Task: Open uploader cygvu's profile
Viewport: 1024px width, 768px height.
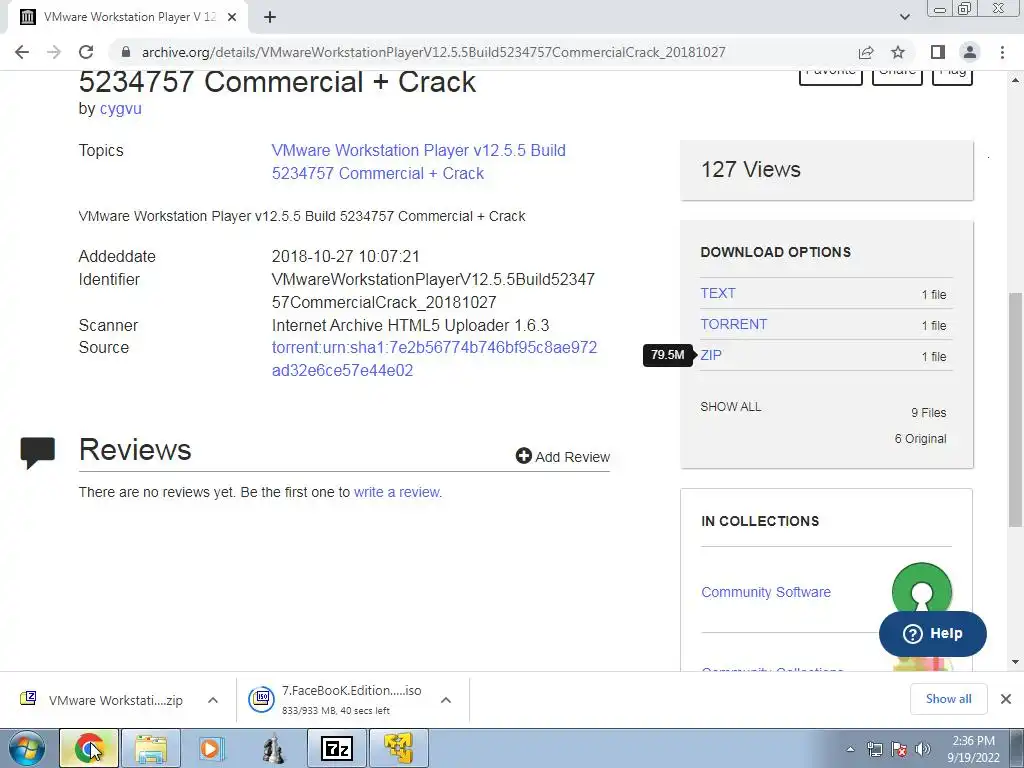Action: point(121,108)
